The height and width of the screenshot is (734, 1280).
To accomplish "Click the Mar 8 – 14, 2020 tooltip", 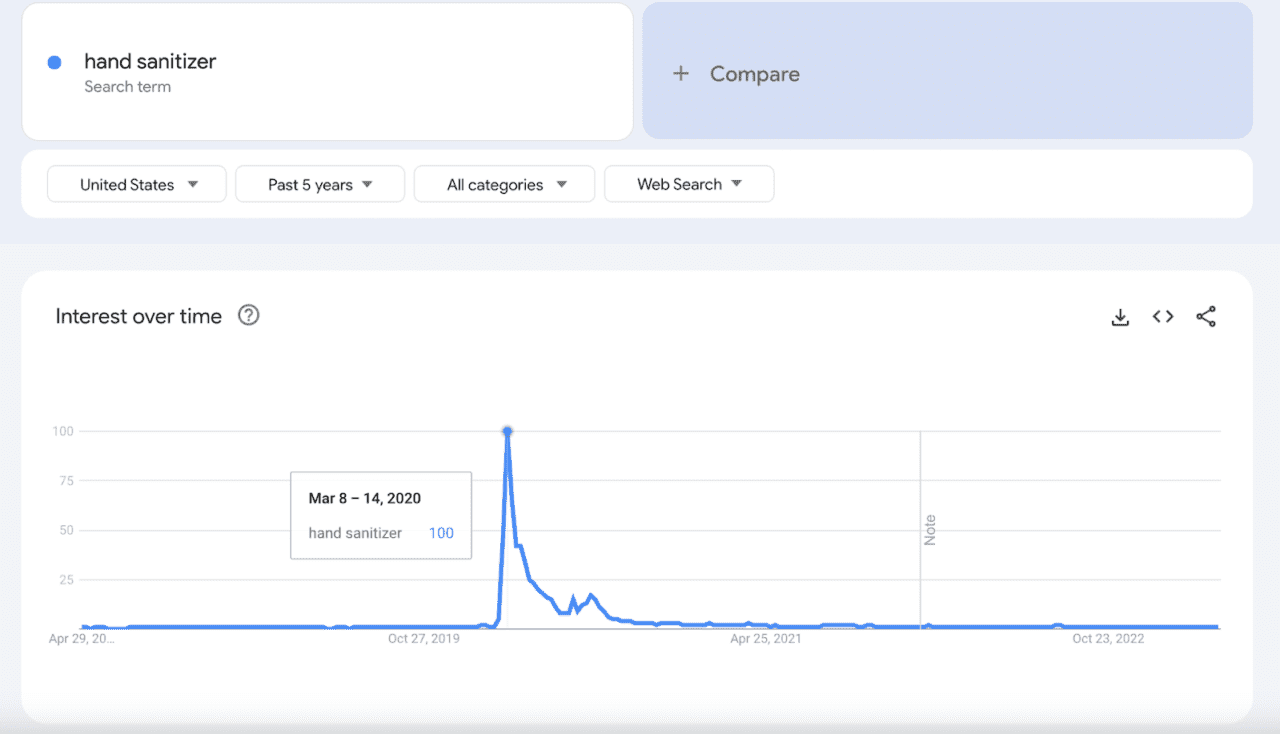I will tap(380, 515).
